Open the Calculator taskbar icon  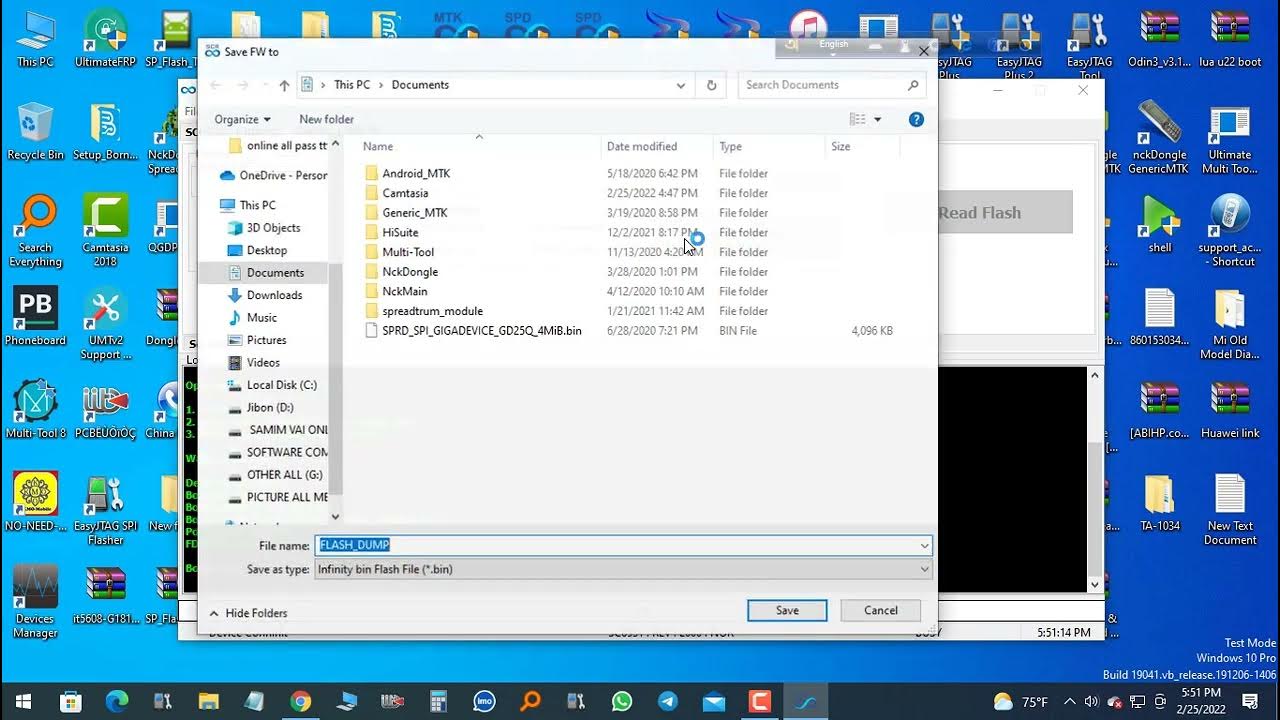[438, 701]
